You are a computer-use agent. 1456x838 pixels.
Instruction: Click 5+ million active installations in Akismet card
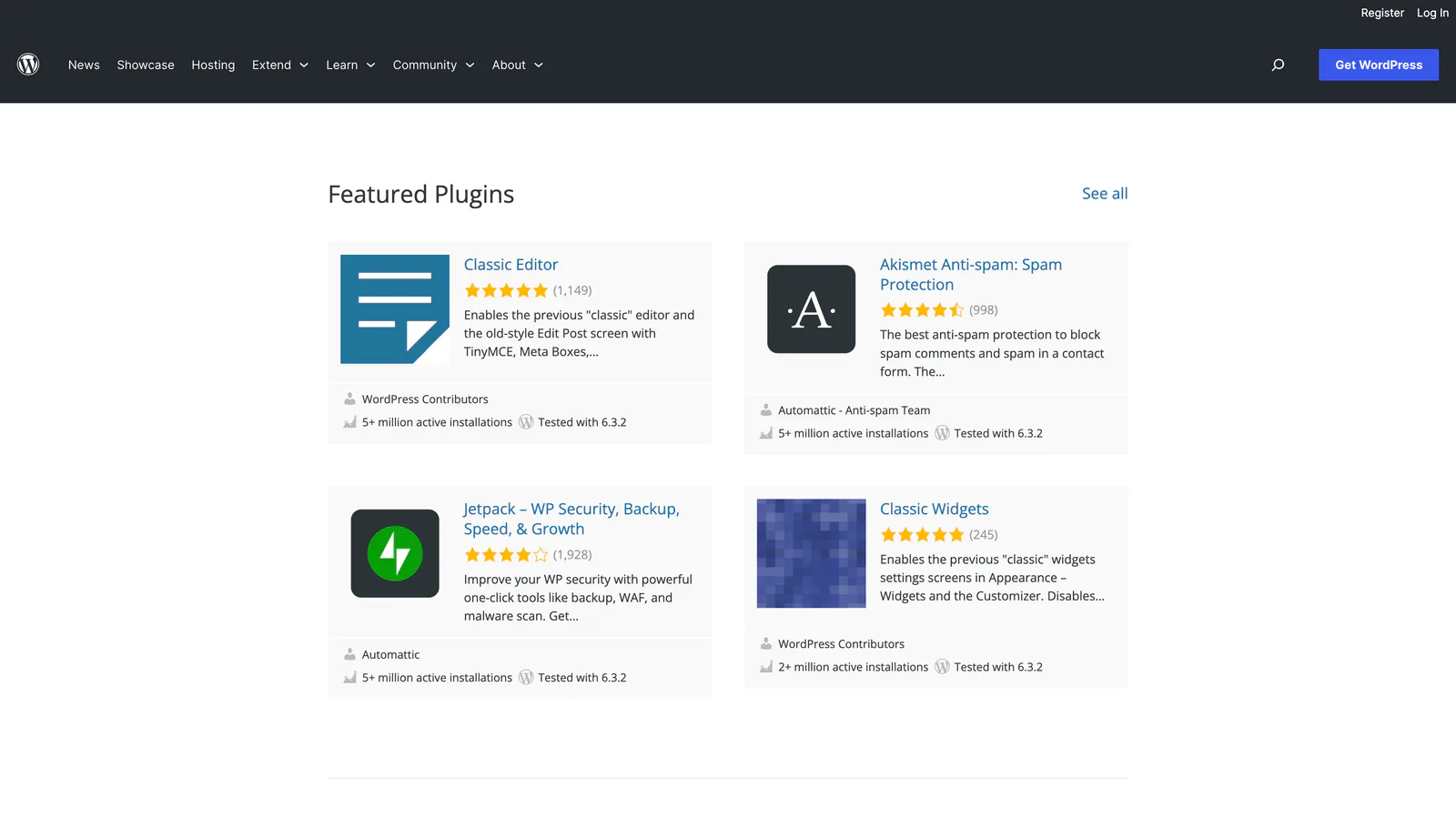pos(853,433)
